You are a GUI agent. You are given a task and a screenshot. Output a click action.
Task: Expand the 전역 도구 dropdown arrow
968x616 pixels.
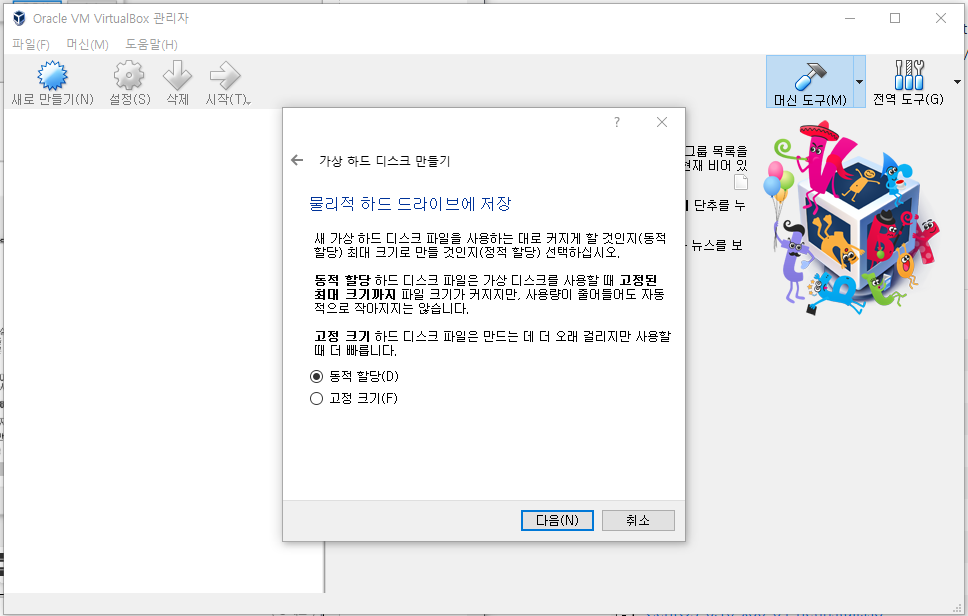click(x=957, y=82)
